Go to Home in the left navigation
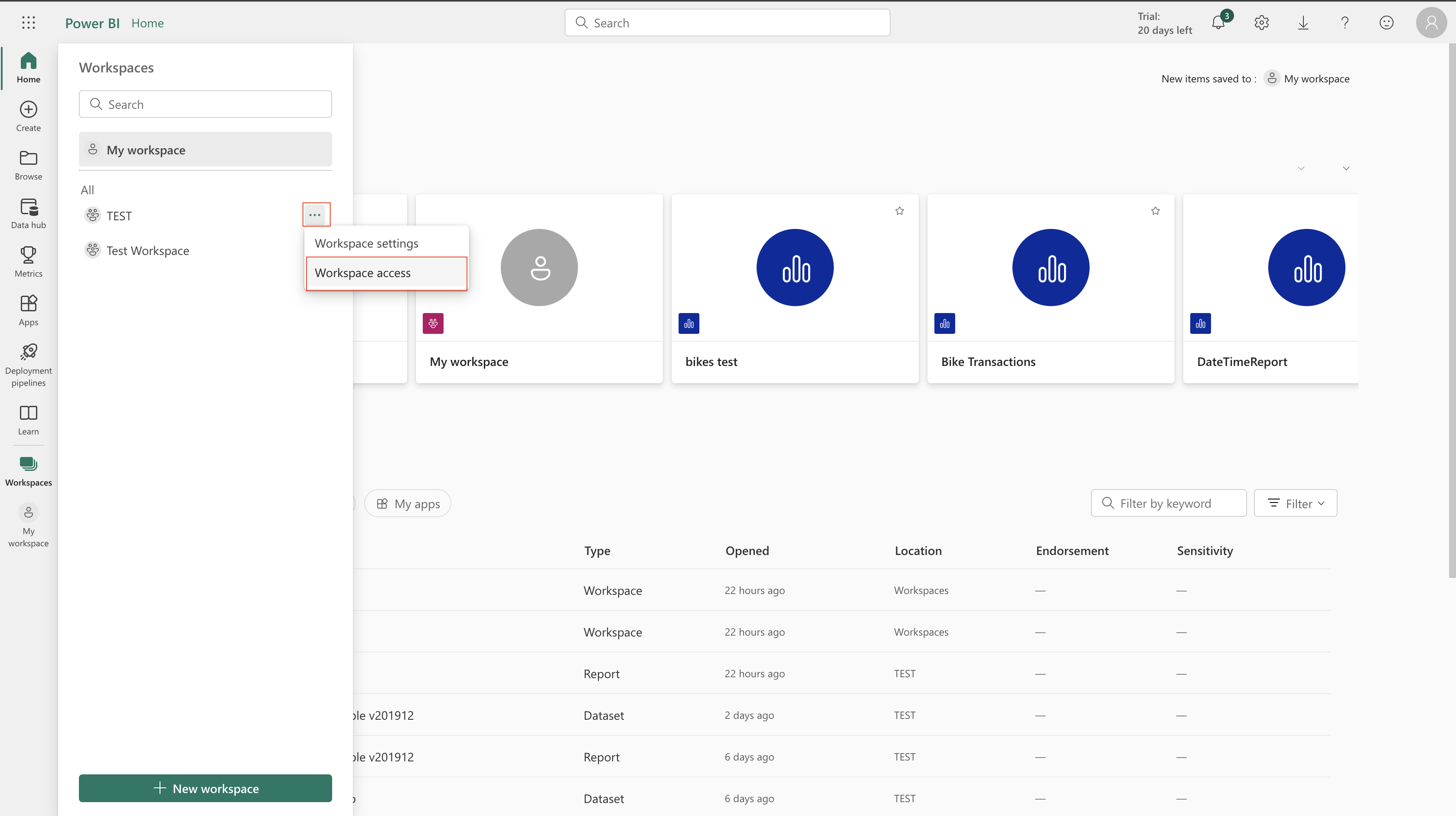The width and height of the screenshot is (1456, 816). point(28,68)
